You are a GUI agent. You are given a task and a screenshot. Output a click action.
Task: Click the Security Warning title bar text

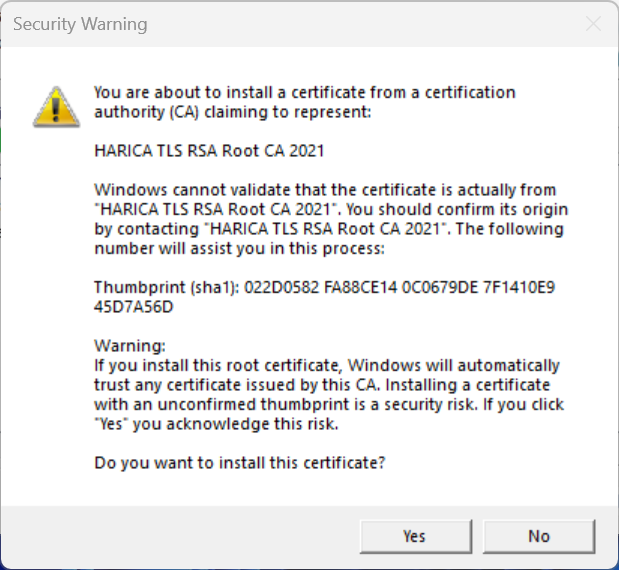(80, 24)
